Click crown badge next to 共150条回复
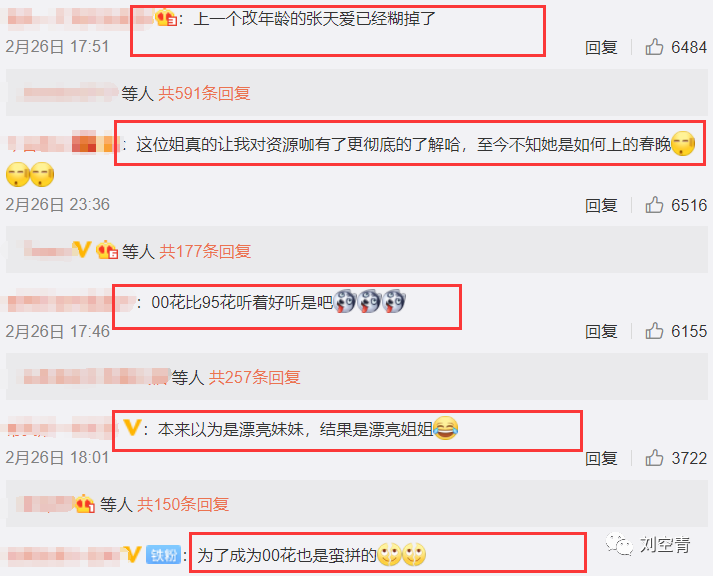 (x=85, y=503)
